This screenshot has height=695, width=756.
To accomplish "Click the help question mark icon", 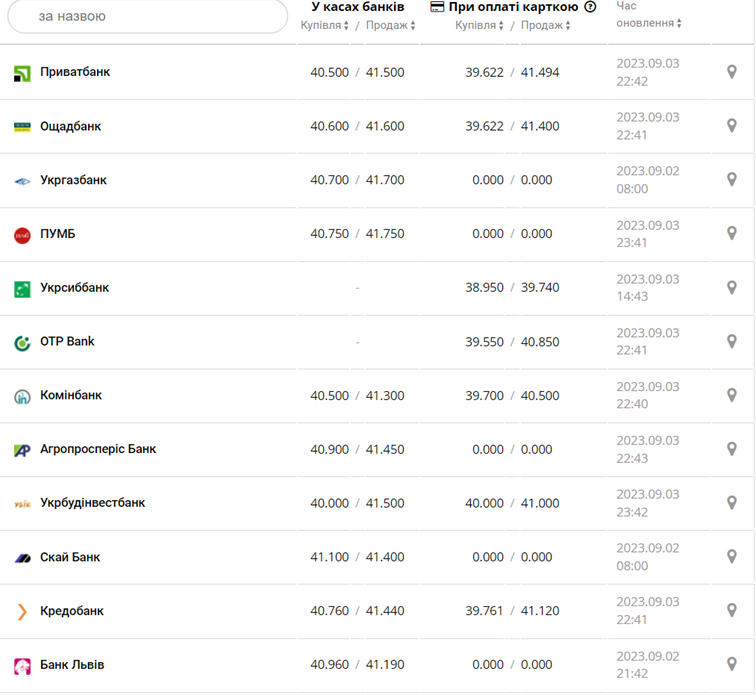I will point(590,7).
